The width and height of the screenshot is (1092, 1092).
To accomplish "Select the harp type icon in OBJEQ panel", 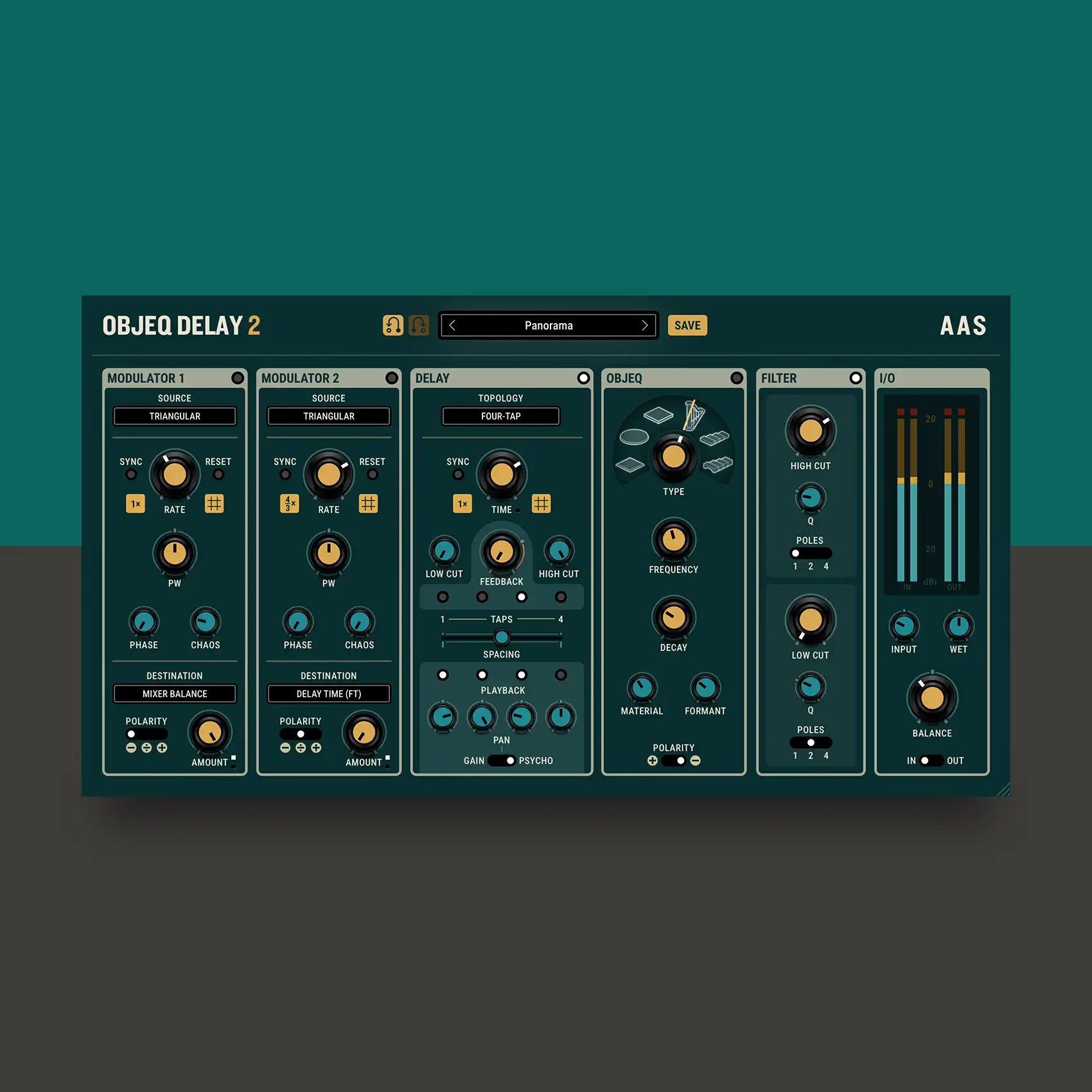I will coord(694,415).
